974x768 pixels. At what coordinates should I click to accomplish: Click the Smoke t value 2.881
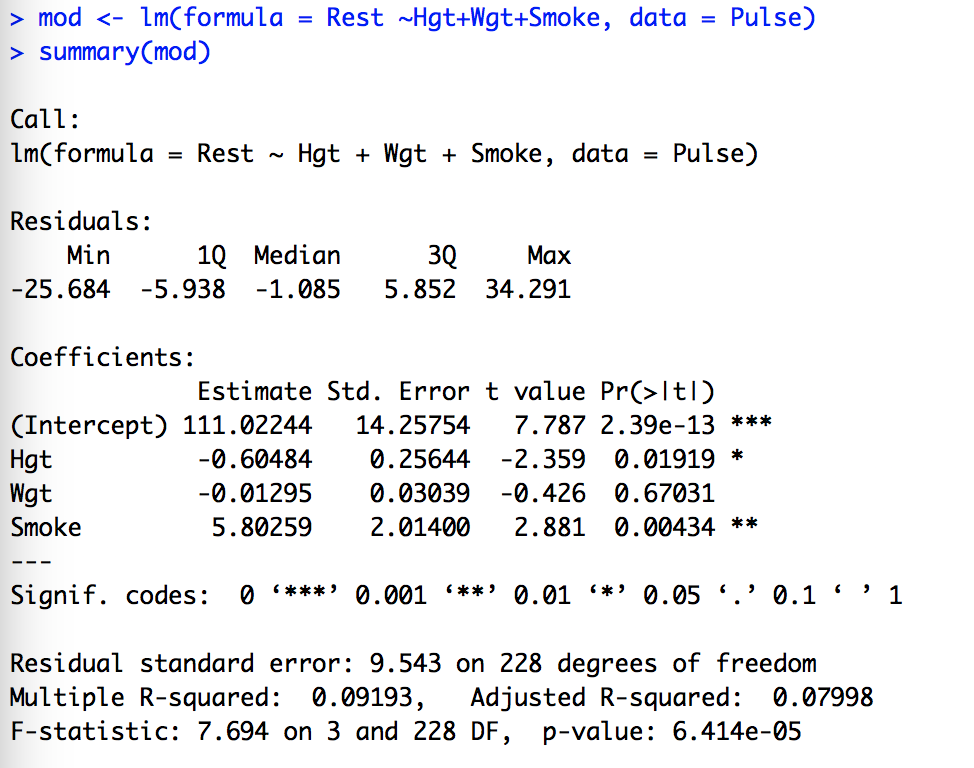(549, 527)
